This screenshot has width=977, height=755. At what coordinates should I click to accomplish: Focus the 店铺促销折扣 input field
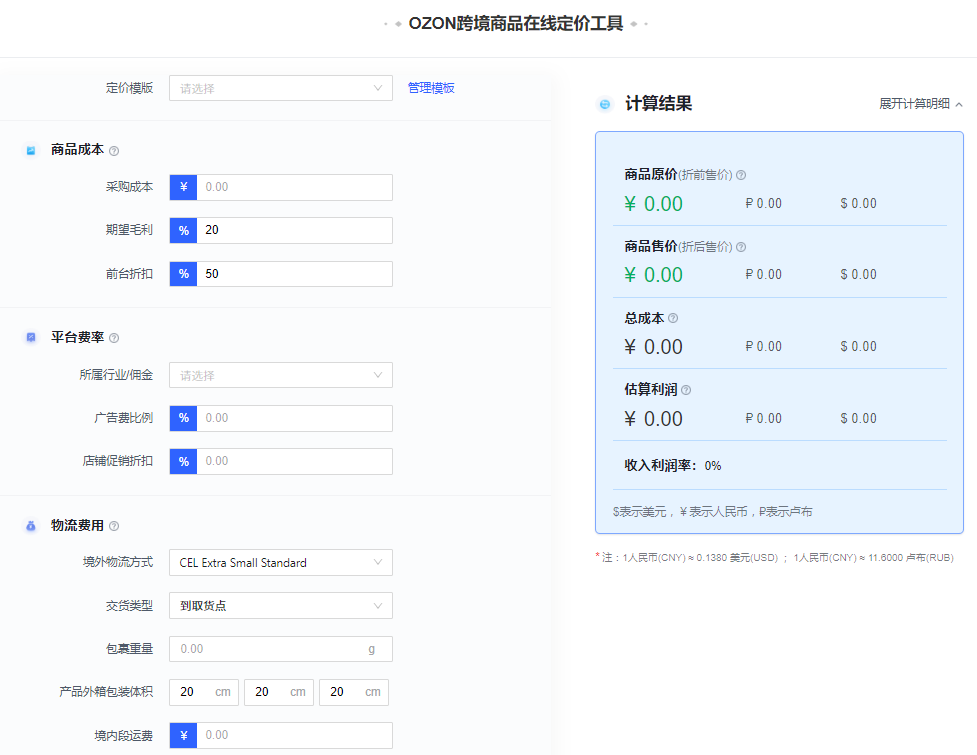(x=295, y=462)
